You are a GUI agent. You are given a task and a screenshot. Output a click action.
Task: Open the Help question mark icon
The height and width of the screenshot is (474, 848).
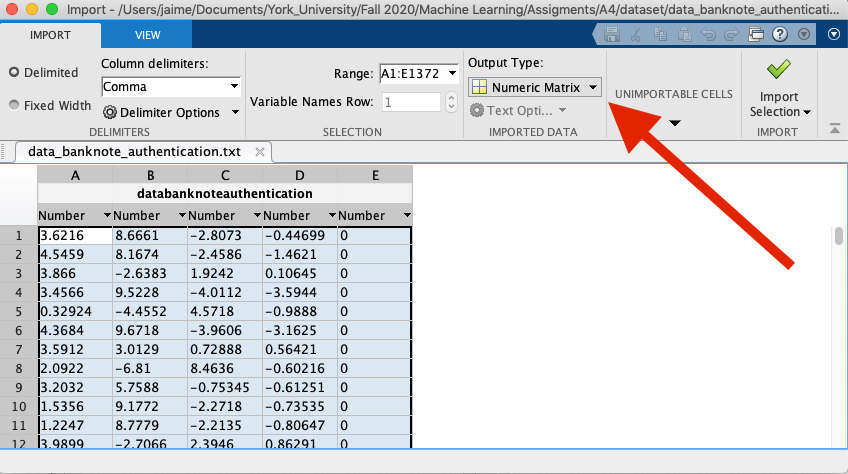click(779, 35)
